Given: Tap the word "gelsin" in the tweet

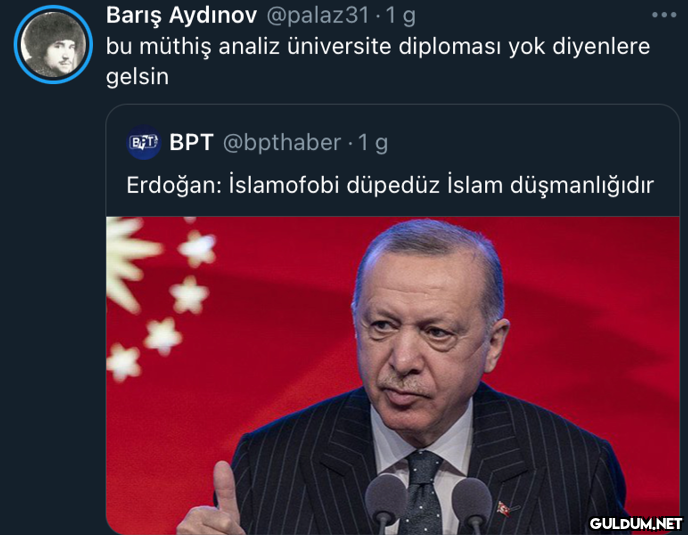Looking at the screenshot, I should pyautogui.click(x=137, y=76).
